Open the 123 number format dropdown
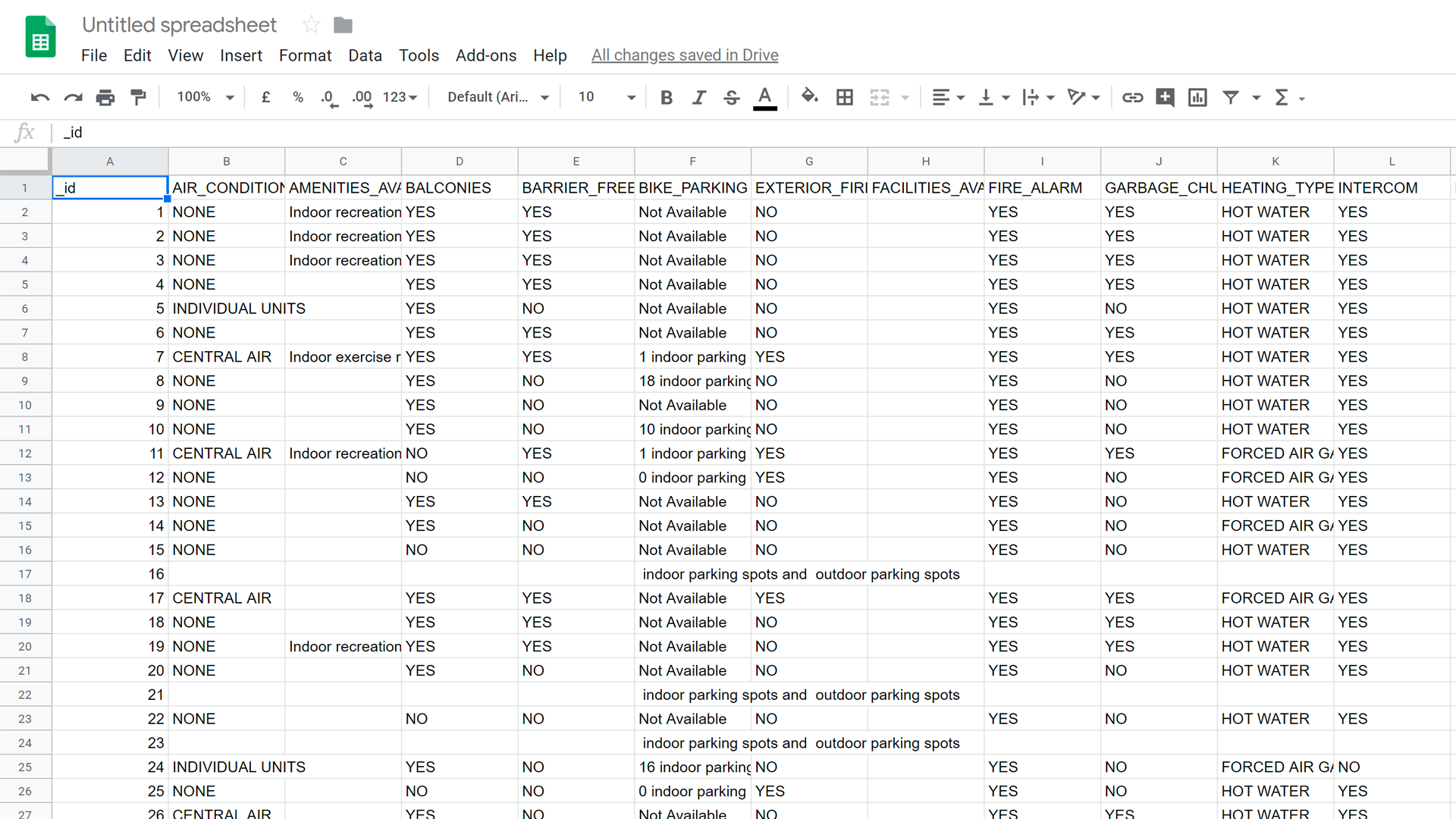Viewport: 1456px width, 819px height. click(400, 97)
